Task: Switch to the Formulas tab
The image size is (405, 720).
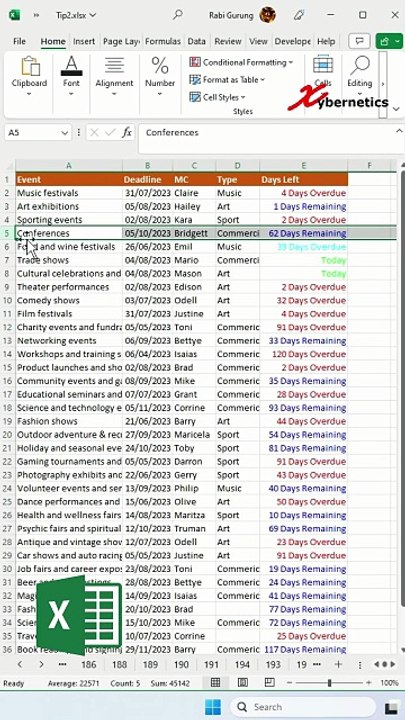Action: [163, 41]
